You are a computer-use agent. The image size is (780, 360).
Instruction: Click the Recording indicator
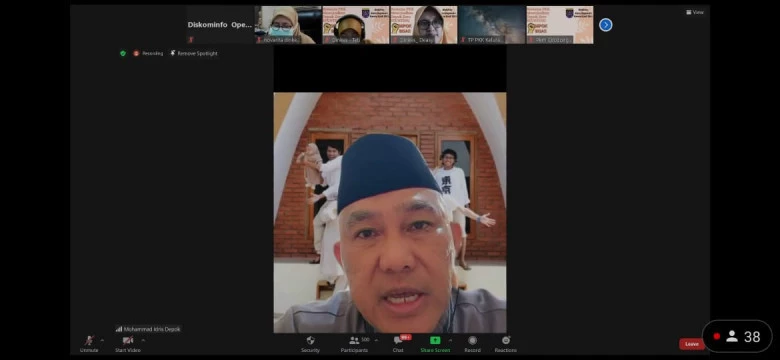click(148, 53)
